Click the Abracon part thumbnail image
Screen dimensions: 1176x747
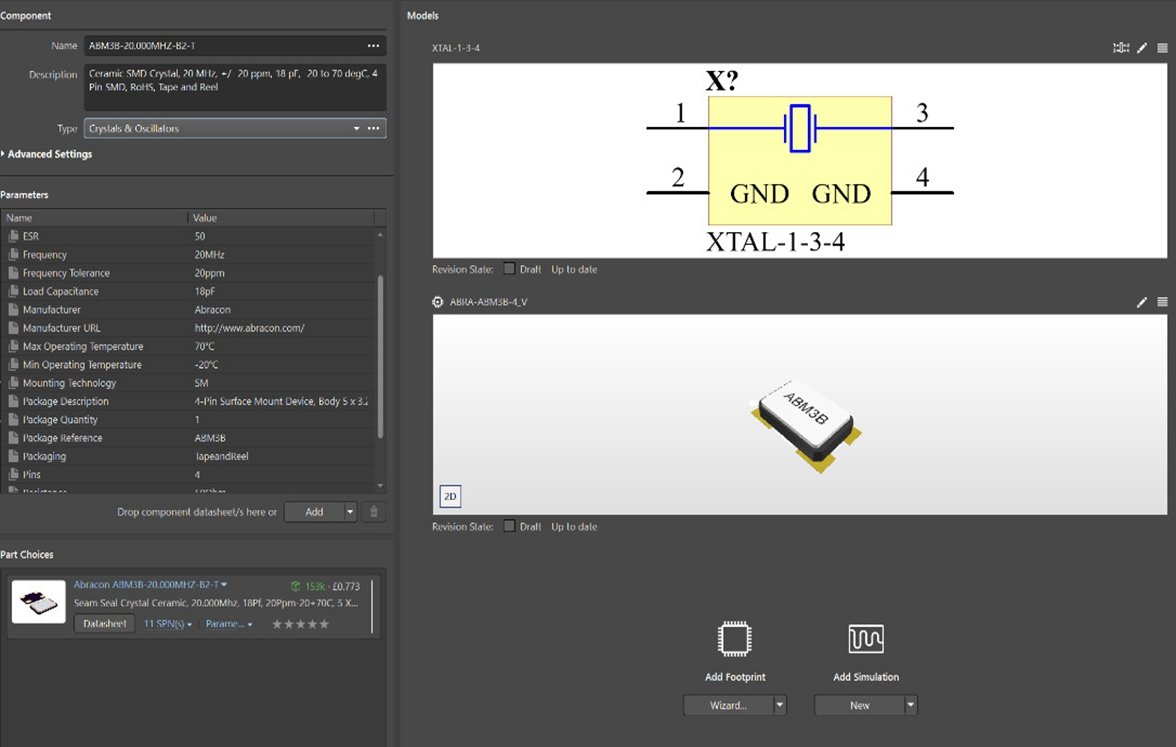[x=39, y=602]
